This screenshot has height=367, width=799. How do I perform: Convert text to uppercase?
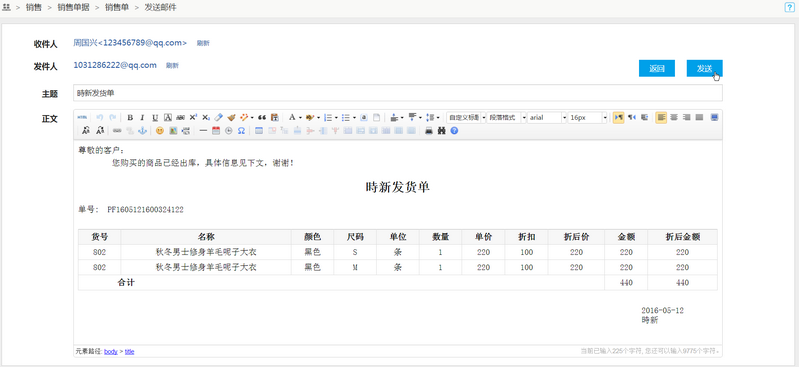coord(86,130)
